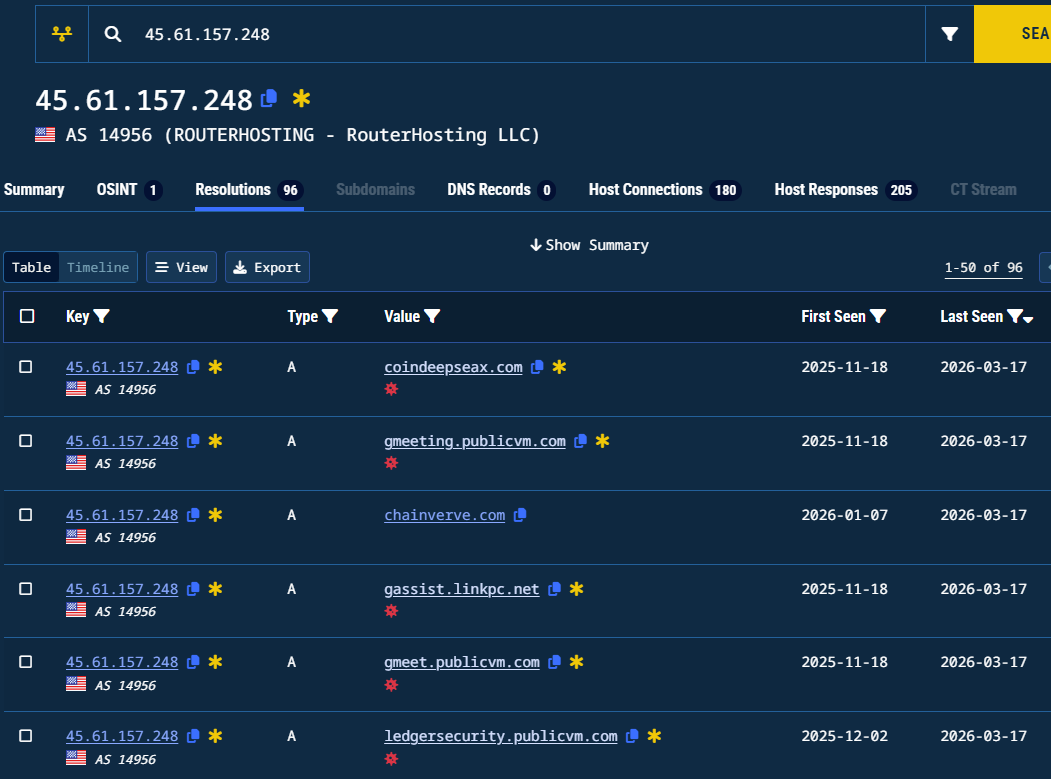Open the OSINT tab

point(118,189)
